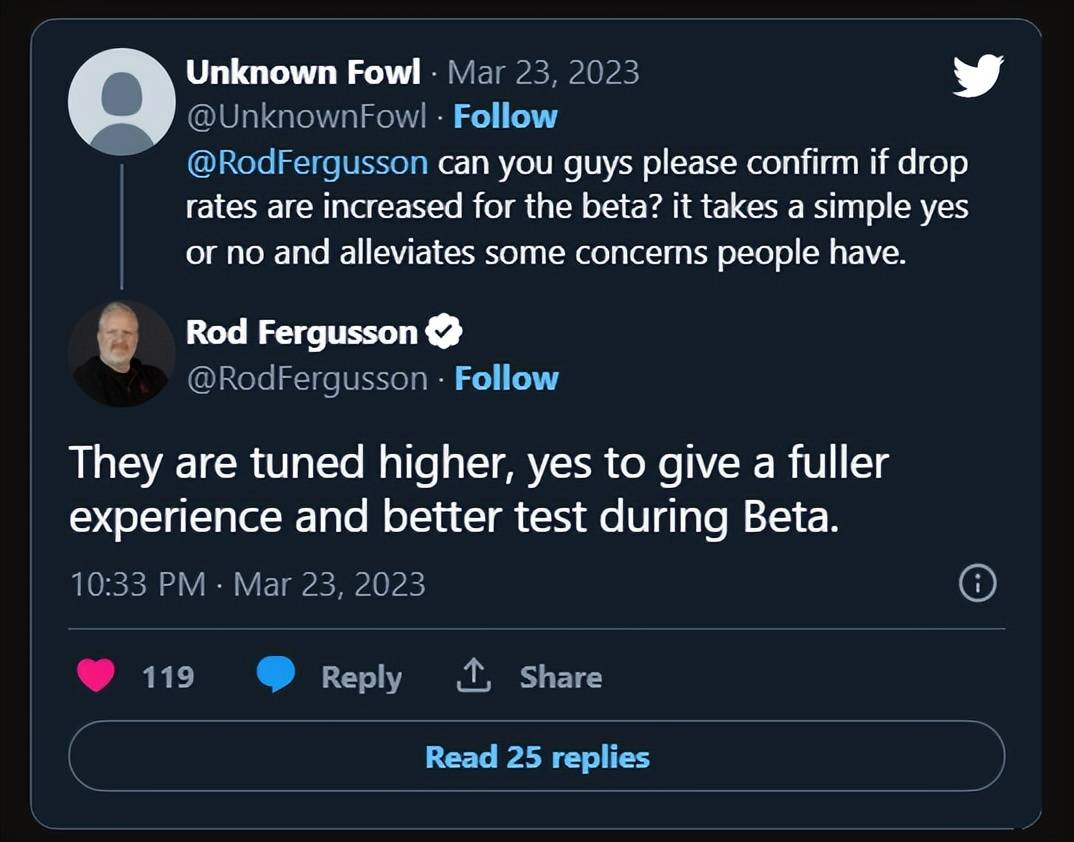Follow the @UnknownFowl account
Screen dimensions: 1074x842
(505, 117)
